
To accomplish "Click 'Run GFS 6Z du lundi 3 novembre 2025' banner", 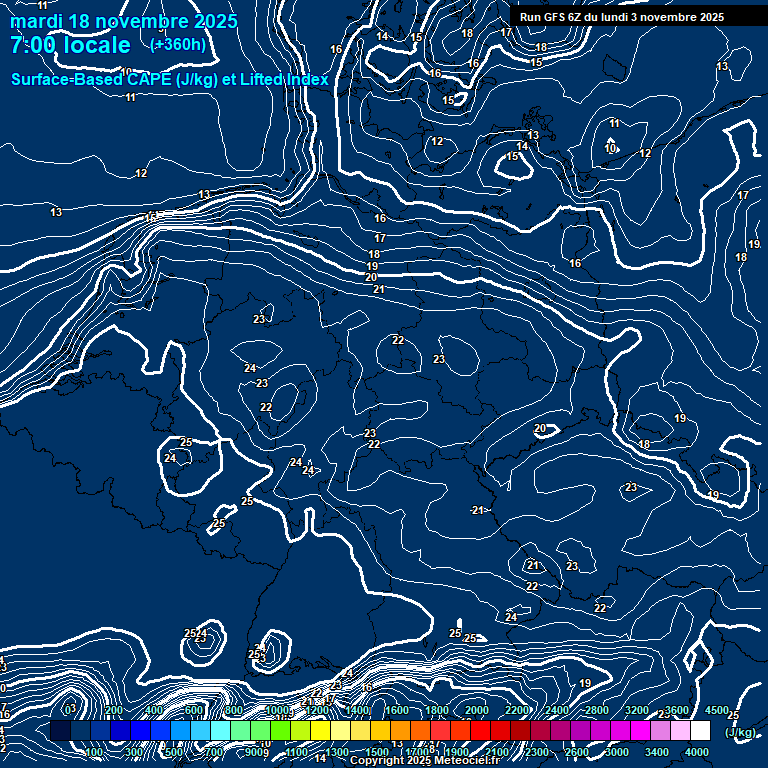I will tap(622, 17).
